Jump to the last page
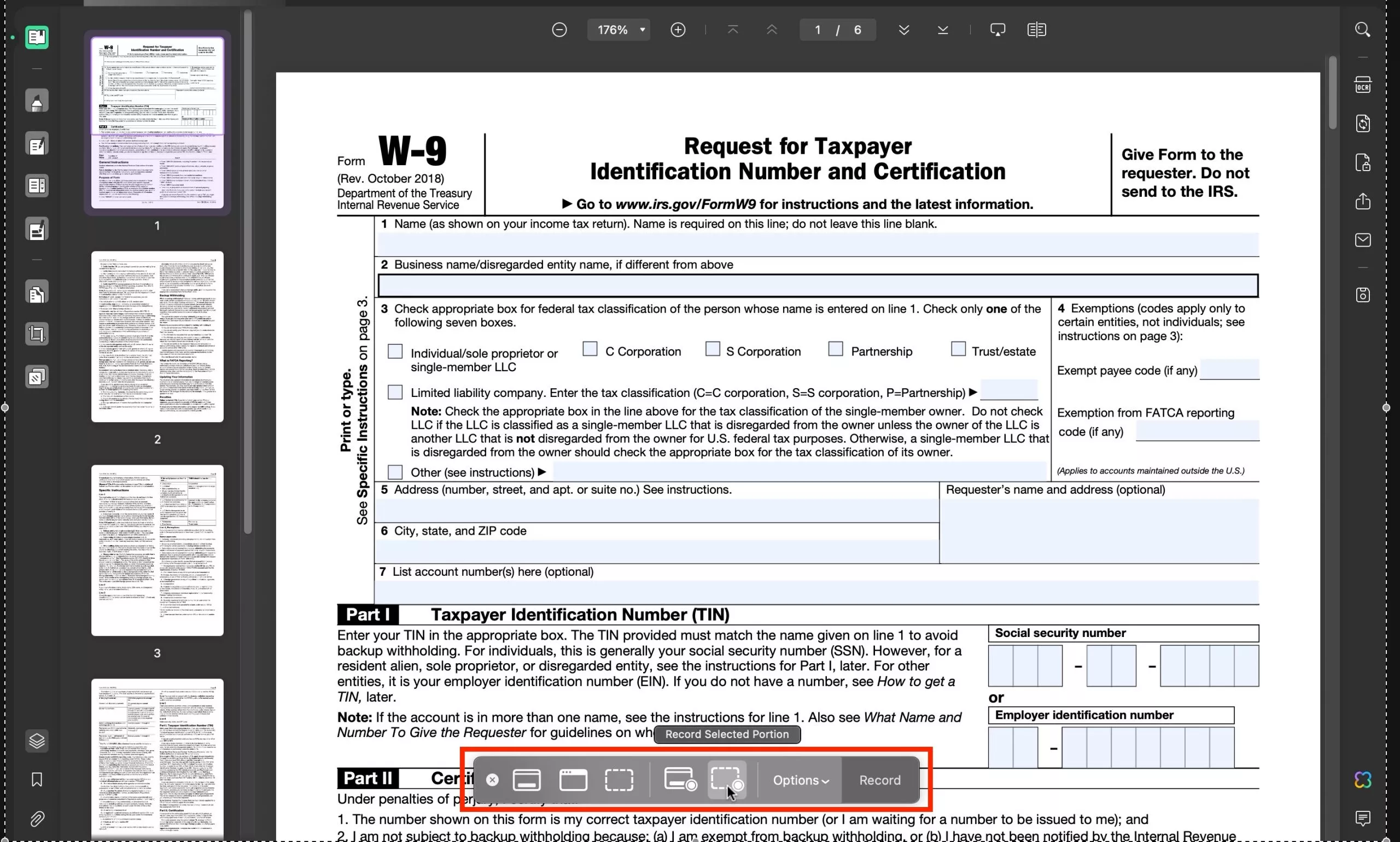 tap(943, 30)
